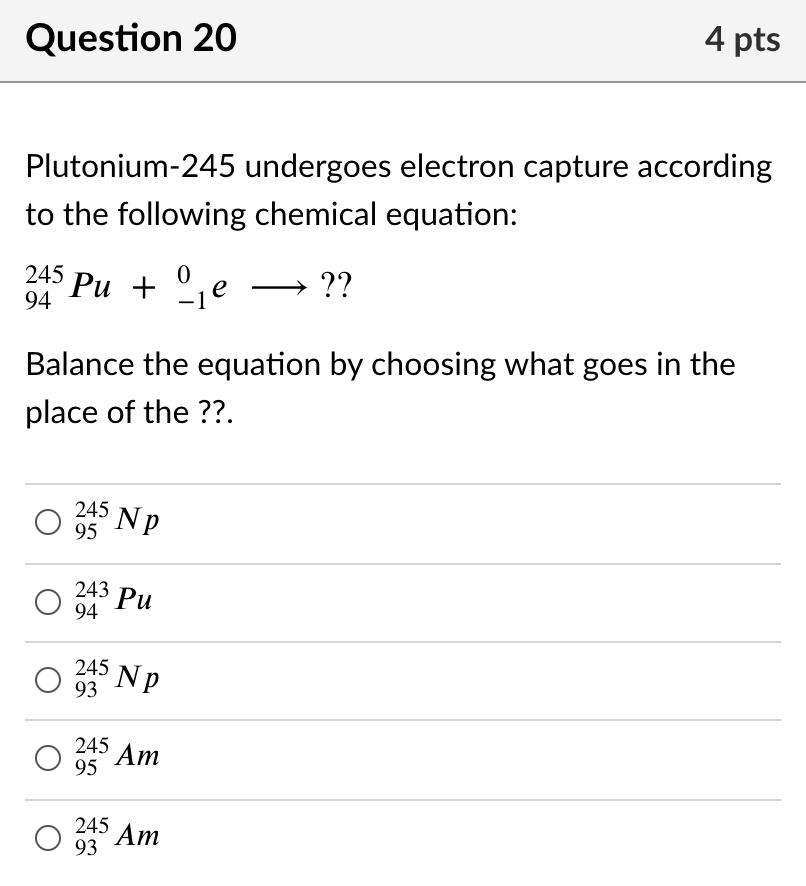The image size is (806, 886).
Task: Click the Np label with atomic number 95
Action: tap(117, 522)
